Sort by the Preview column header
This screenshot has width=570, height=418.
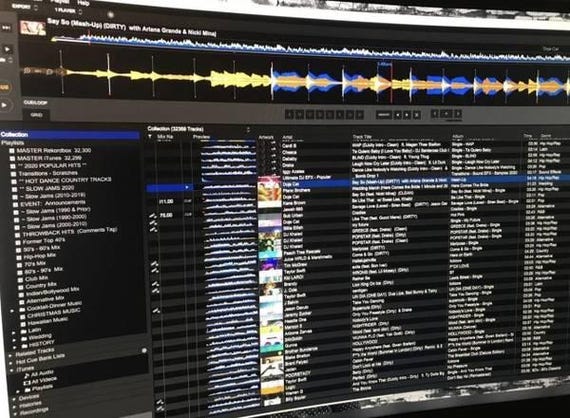(x=201, y=137)
